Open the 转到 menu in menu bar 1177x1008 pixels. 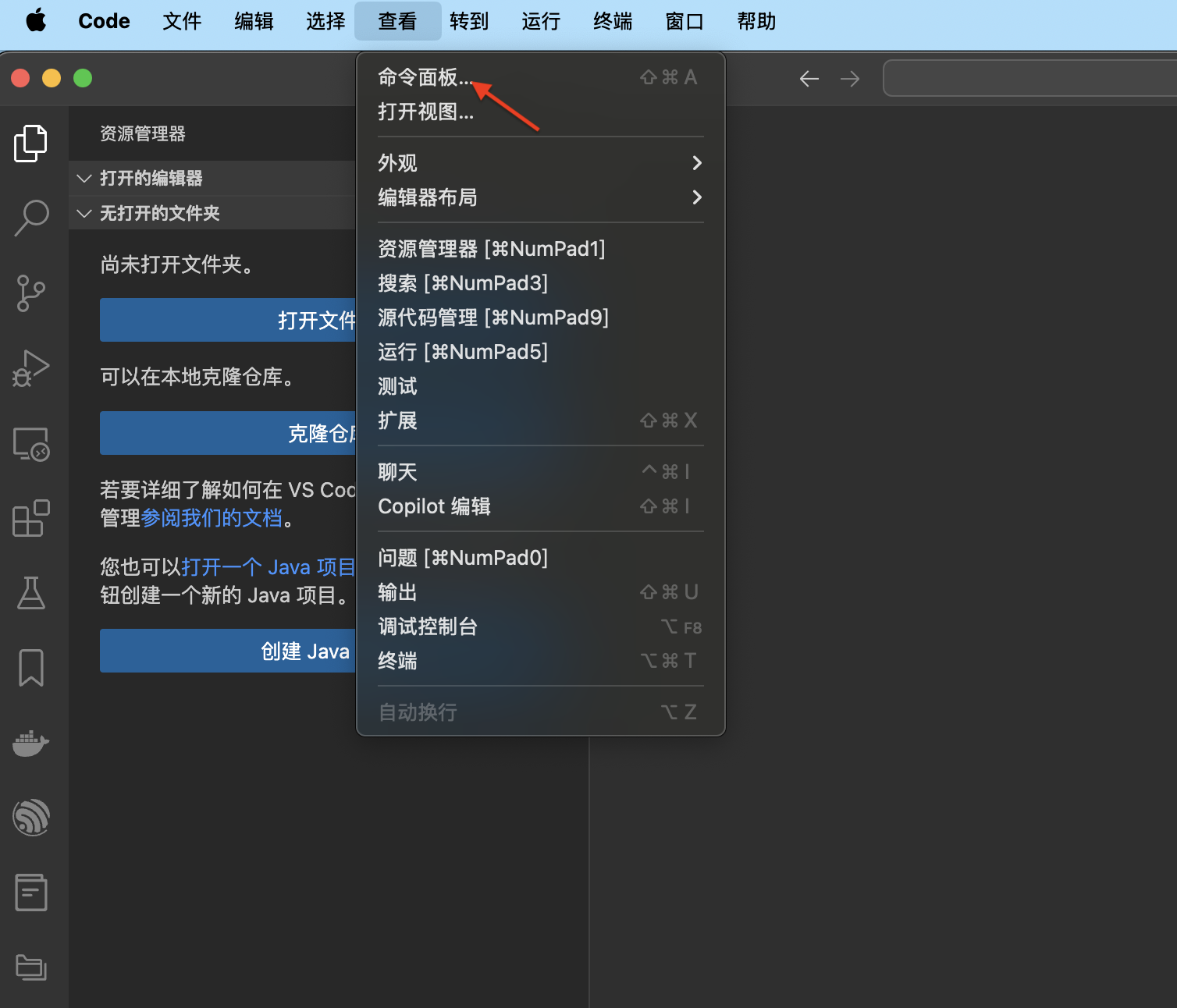pyautogui.click(x=469, y=21)
